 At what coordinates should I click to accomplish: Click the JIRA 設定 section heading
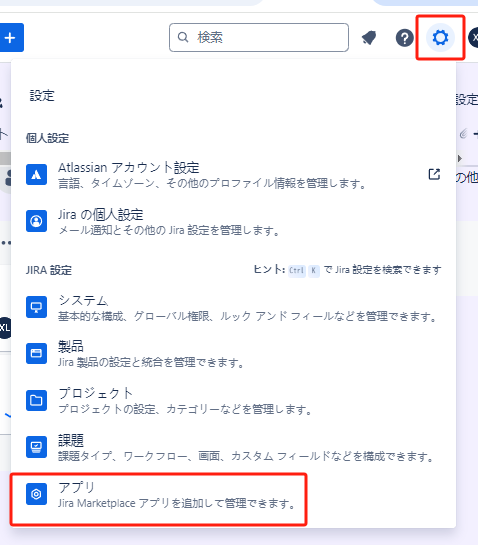coord(49,270)
